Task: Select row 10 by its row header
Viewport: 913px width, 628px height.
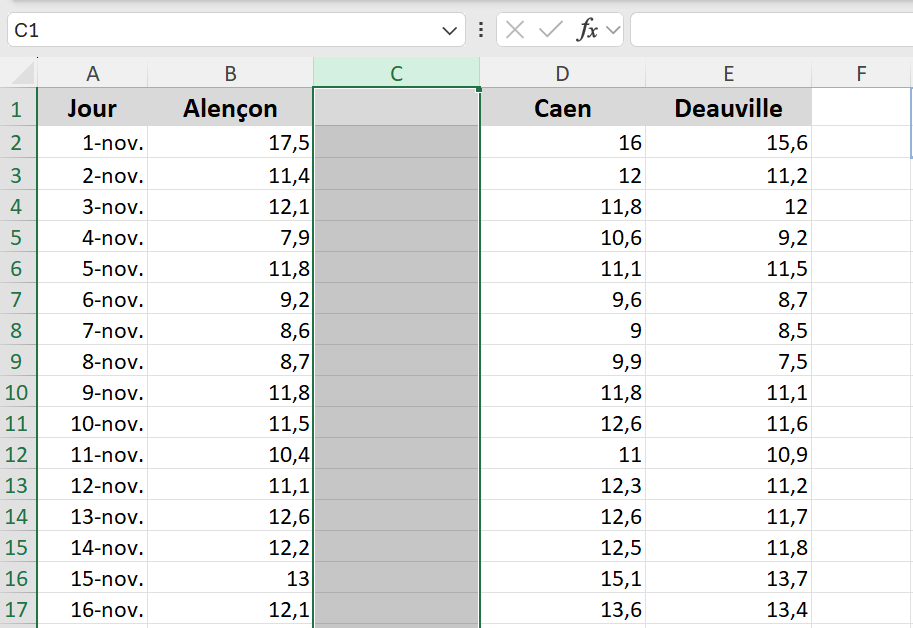Action: [17, 392]
